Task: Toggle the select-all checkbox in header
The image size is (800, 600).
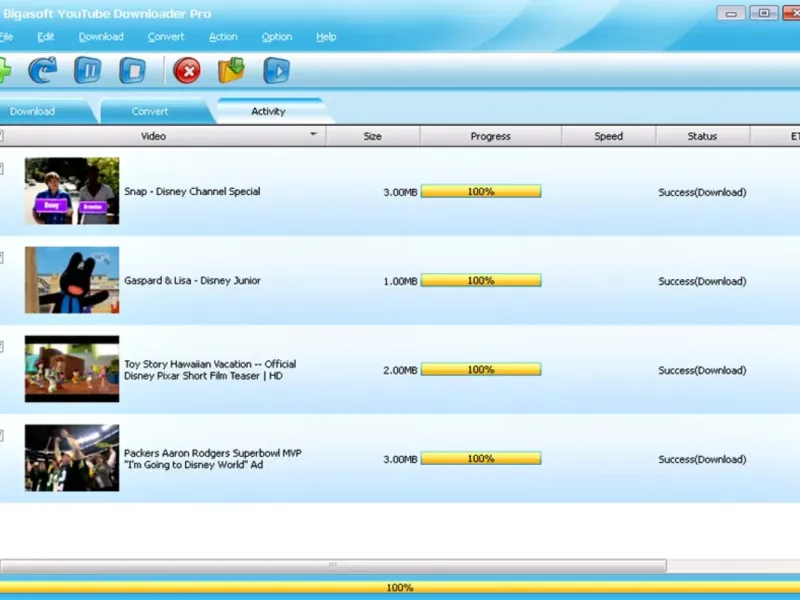Action: (2, 136)
